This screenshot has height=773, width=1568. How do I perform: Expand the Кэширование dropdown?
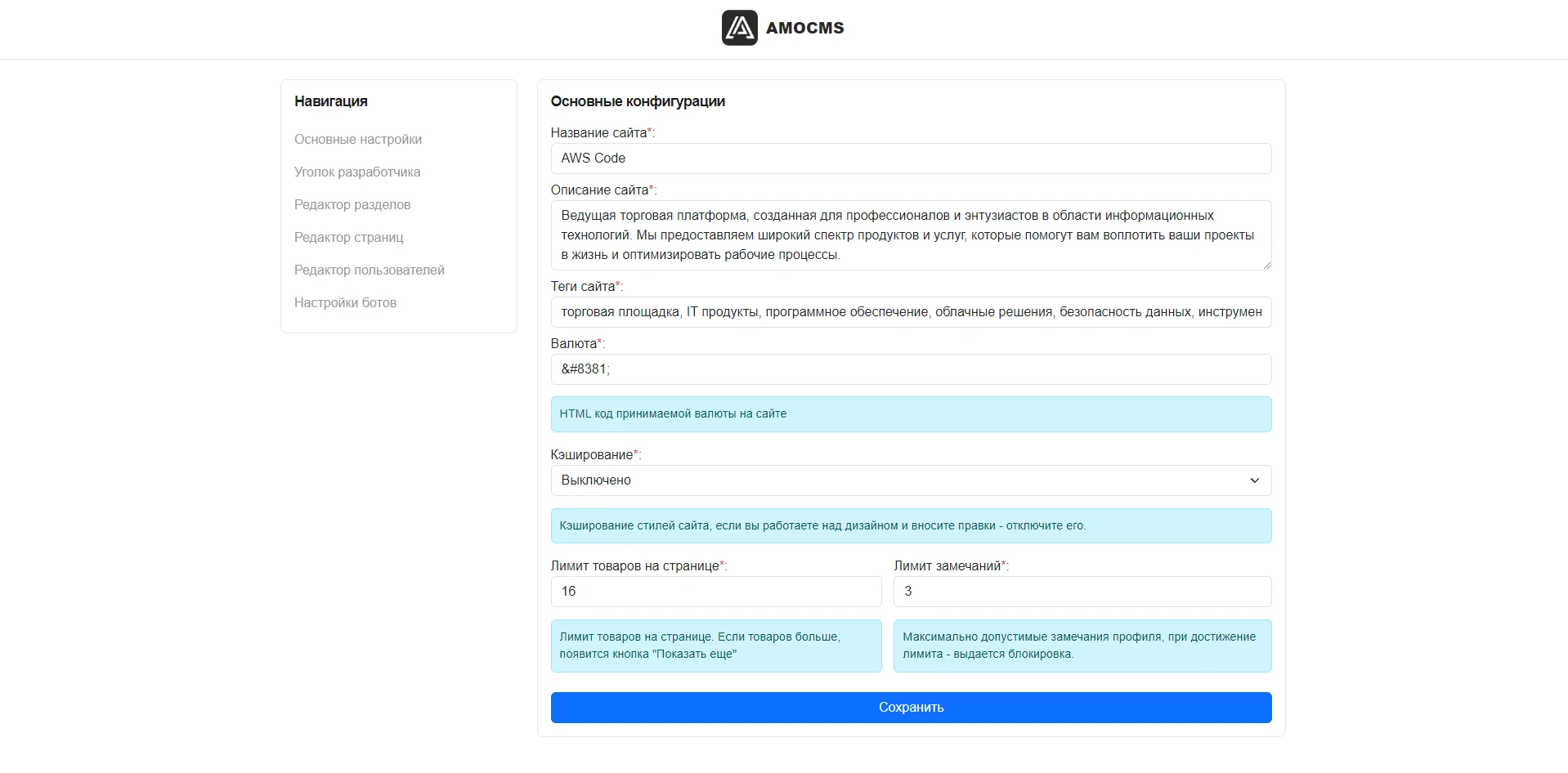click(x=911, y=480)
